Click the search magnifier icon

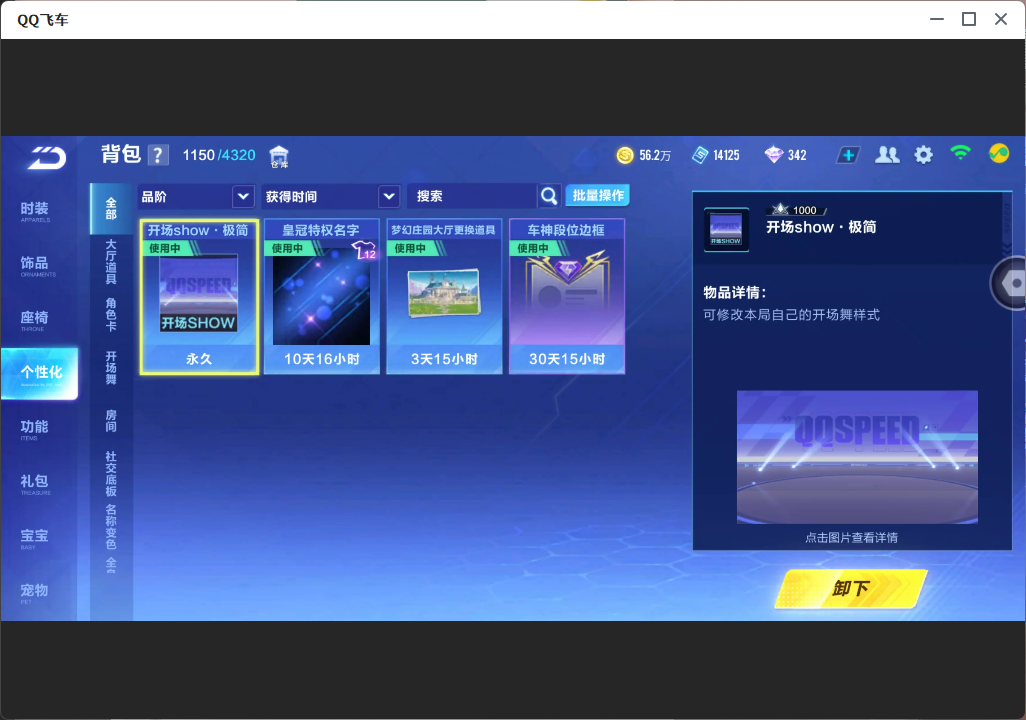tap(549, 196)
